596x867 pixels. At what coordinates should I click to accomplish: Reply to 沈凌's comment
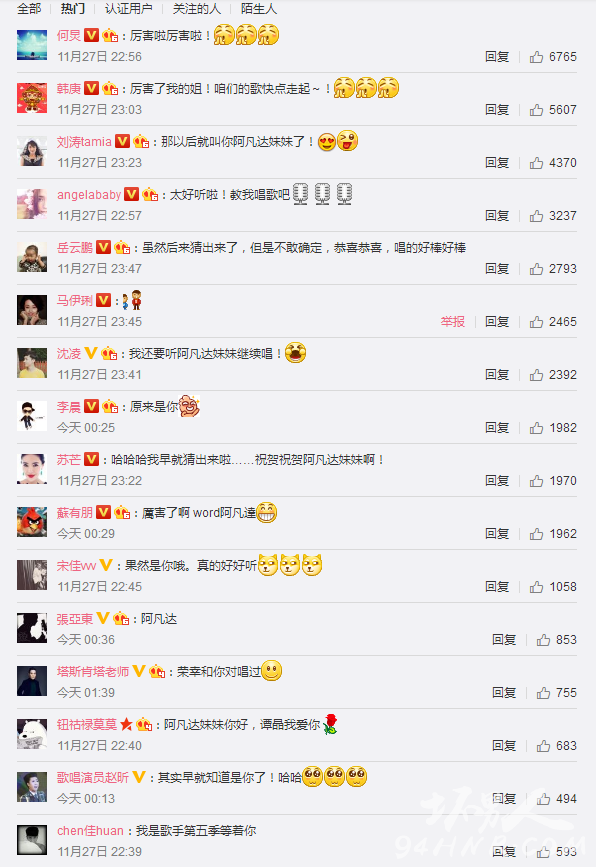tap(496, 375)
